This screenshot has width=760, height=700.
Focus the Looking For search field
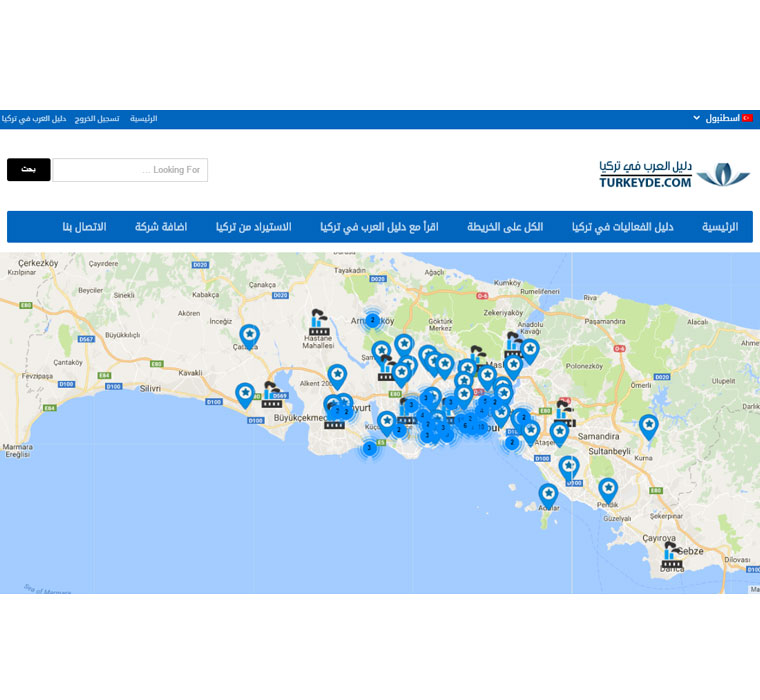(130, 170)
